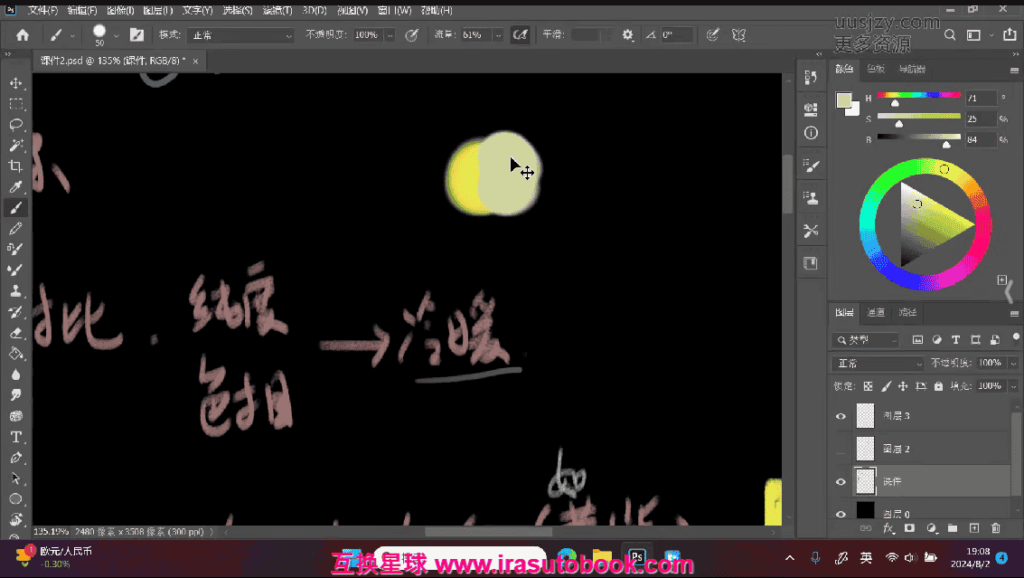
Task: Select the Eyedropper tool
Action: tap(16, 187)
